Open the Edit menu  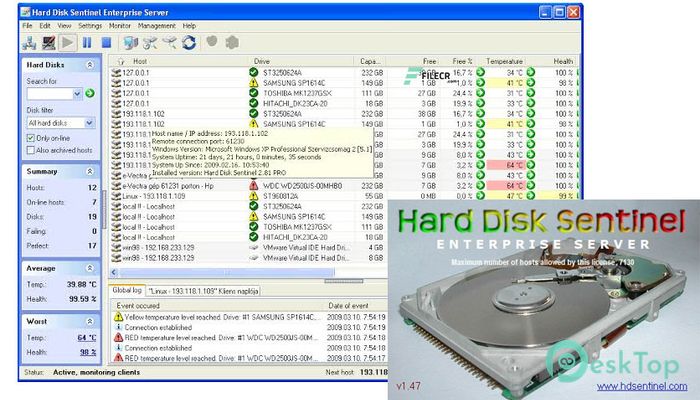(45, 26)
